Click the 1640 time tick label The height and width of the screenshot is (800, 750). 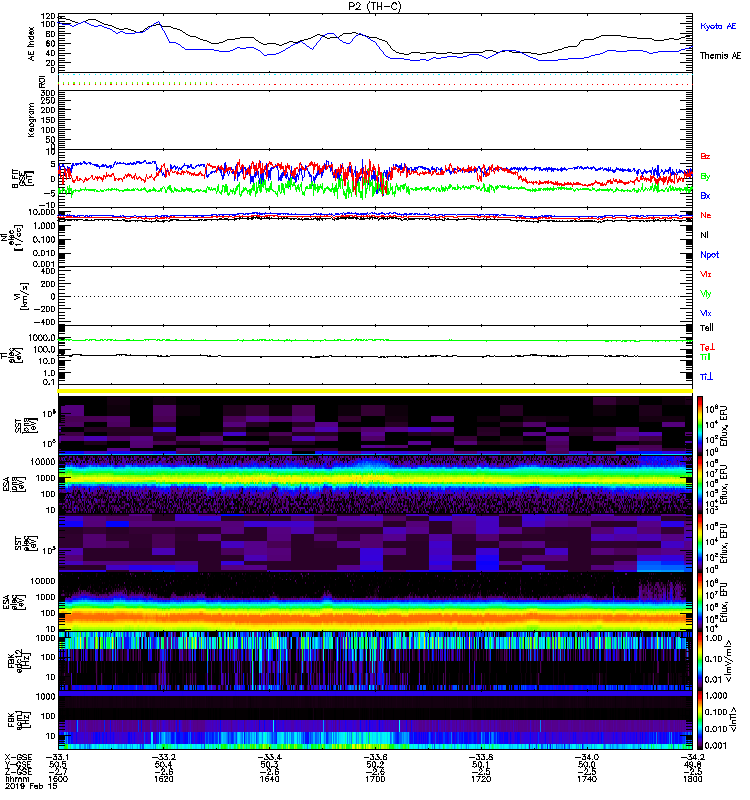(x=269, y=779)
